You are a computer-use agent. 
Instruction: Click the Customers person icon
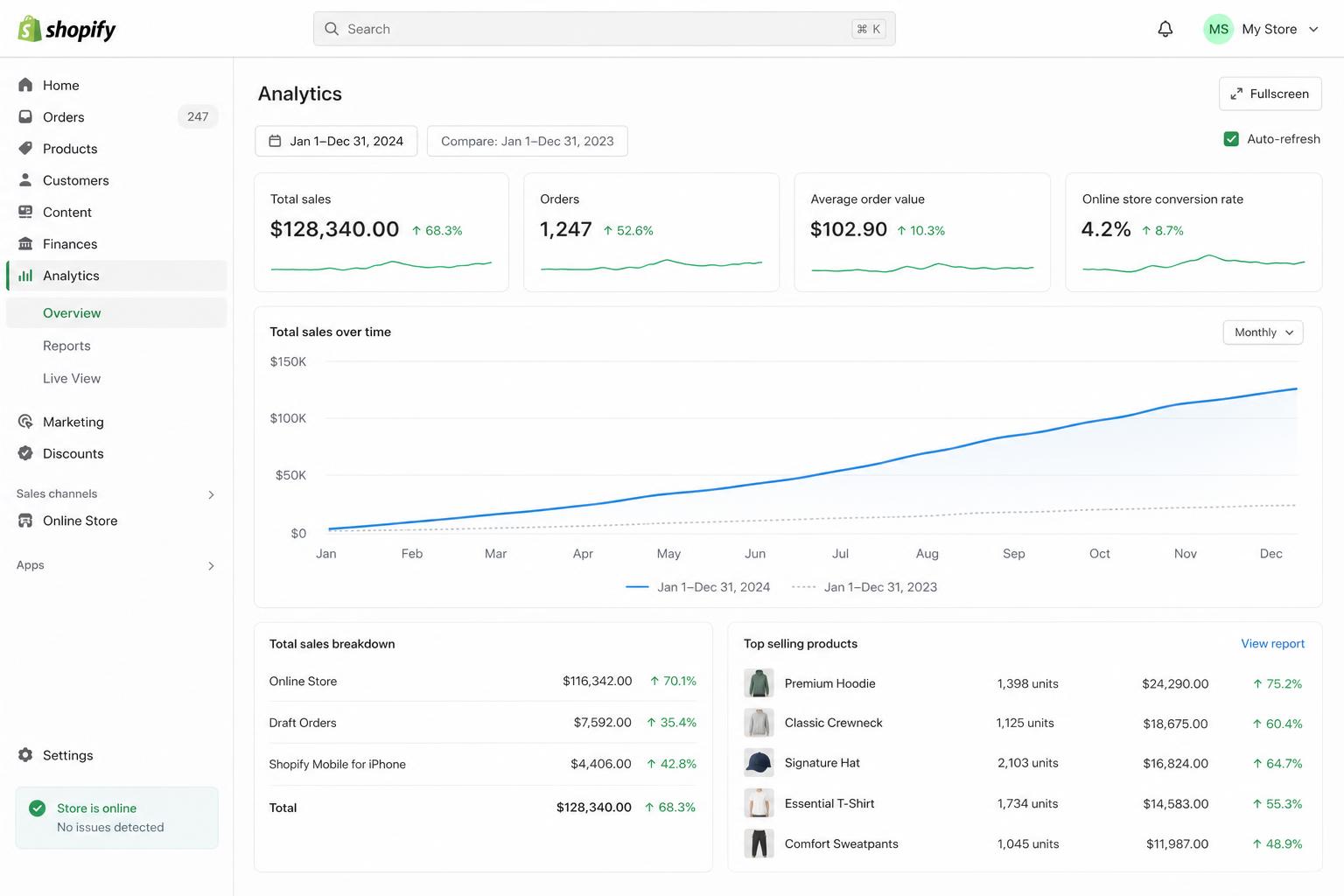click(x=25, y=179)
